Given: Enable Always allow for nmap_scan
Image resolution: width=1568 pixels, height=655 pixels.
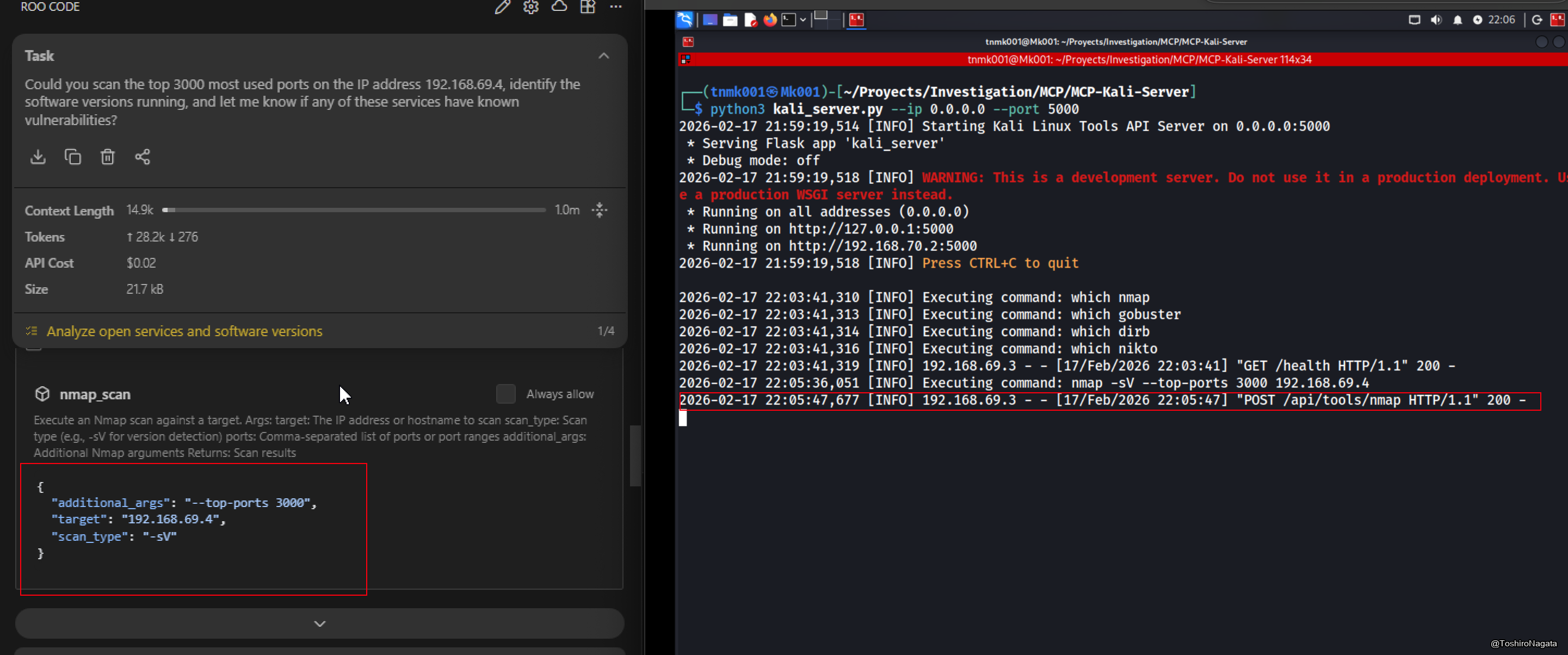Looking at the screenshot, I should pos(505,394).
